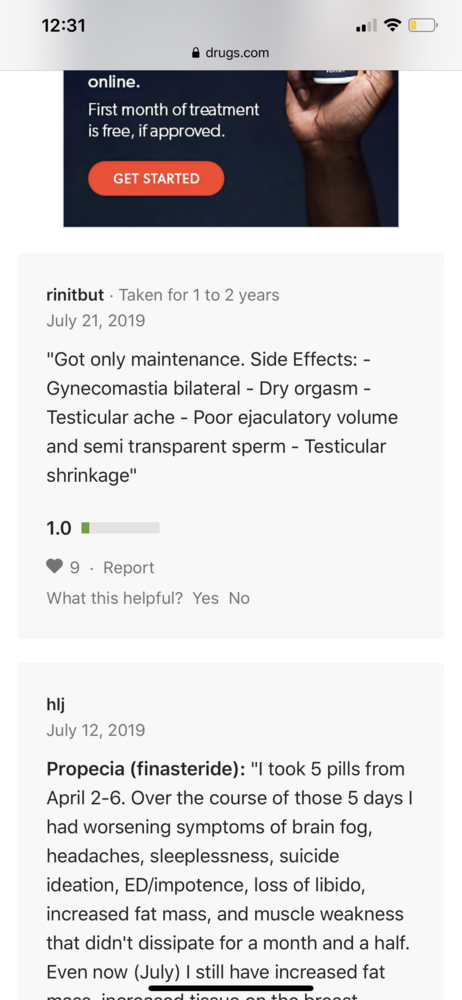
Task: Tap the drugs.com address bar
Action: point(231,53)
